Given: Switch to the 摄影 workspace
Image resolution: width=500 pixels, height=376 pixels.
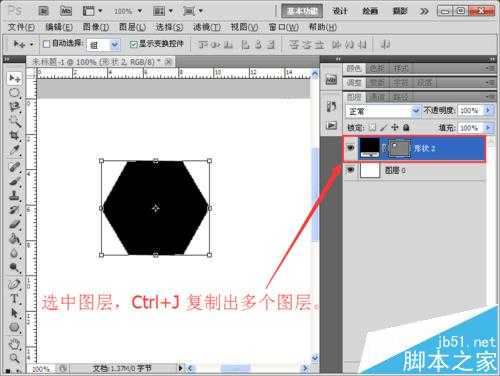Looking at the screenshot, I should tap(400, 11).
